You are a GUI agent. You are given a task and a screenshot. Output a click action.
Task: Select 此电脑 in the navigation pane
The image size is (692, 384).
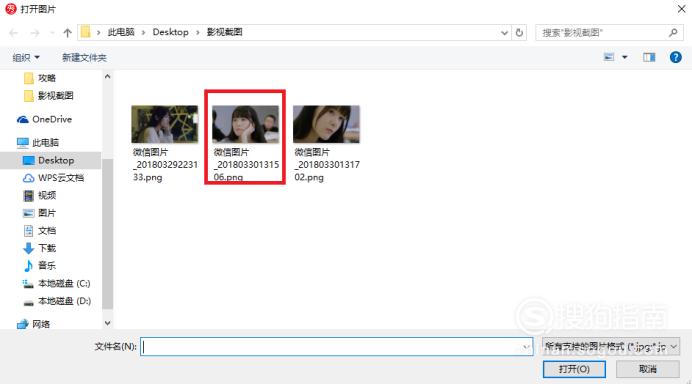[38, 143]
